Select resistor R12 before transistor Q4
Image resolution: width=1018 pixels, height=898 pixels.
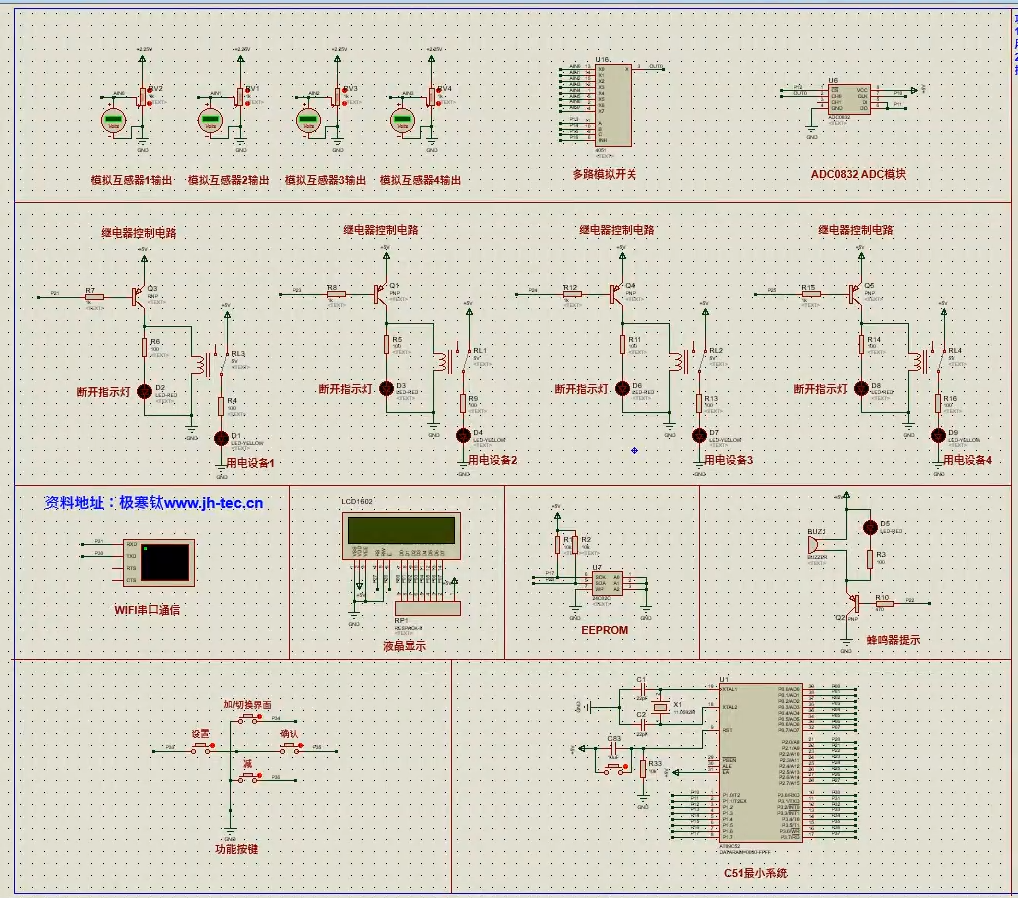pos(572,294)
